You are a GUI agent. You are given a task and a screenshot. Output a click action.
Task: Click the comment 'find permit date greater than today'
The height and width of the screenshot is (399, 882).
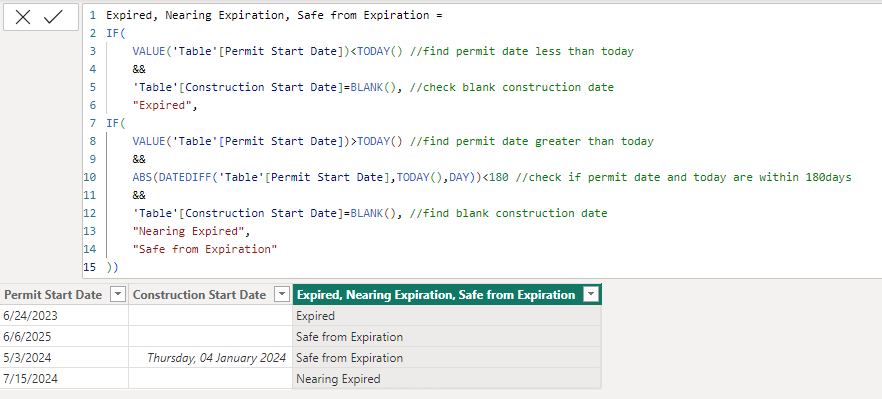point(532,141)
